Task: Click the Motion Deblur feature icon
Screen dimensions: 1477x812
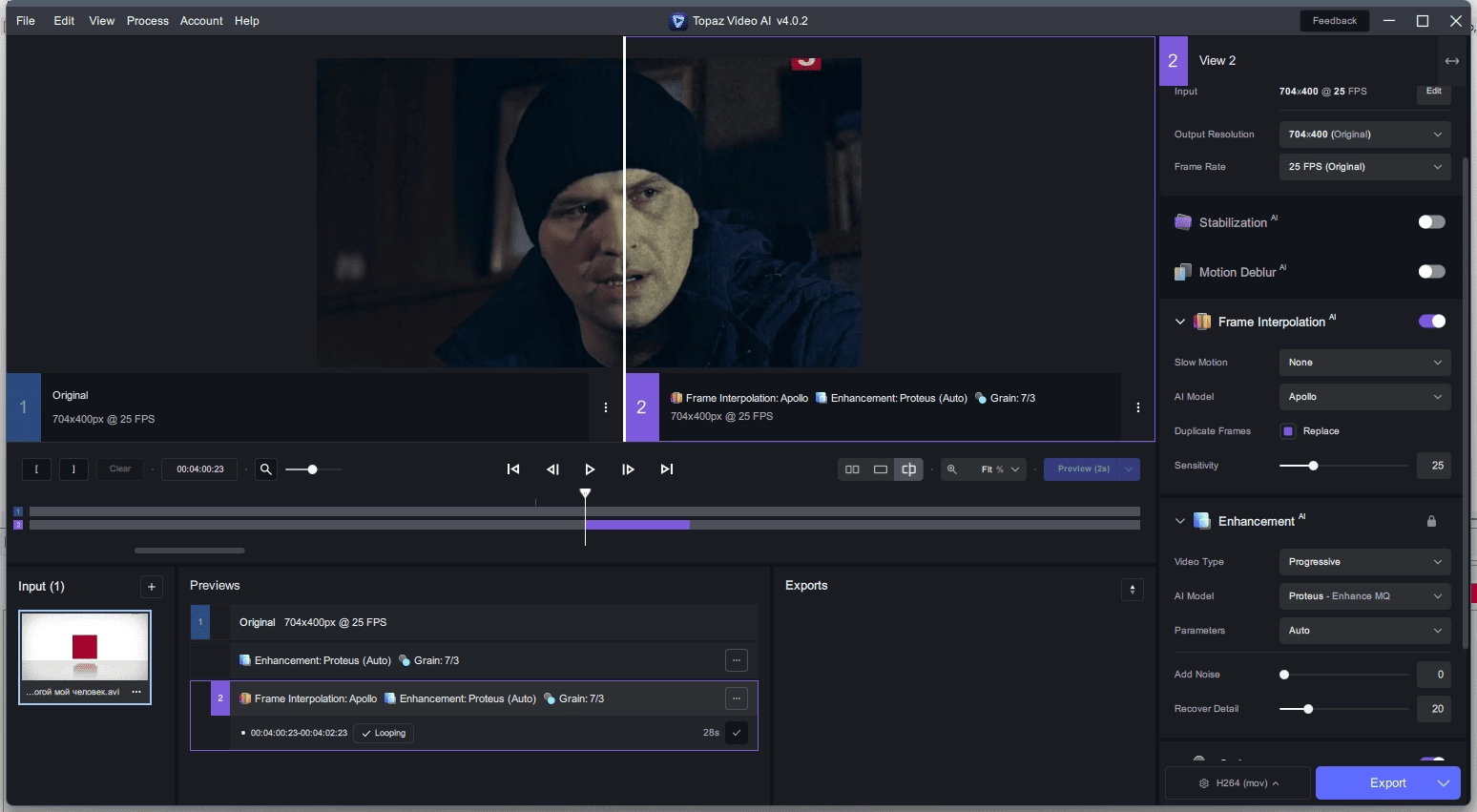Action: point(1183,272)
